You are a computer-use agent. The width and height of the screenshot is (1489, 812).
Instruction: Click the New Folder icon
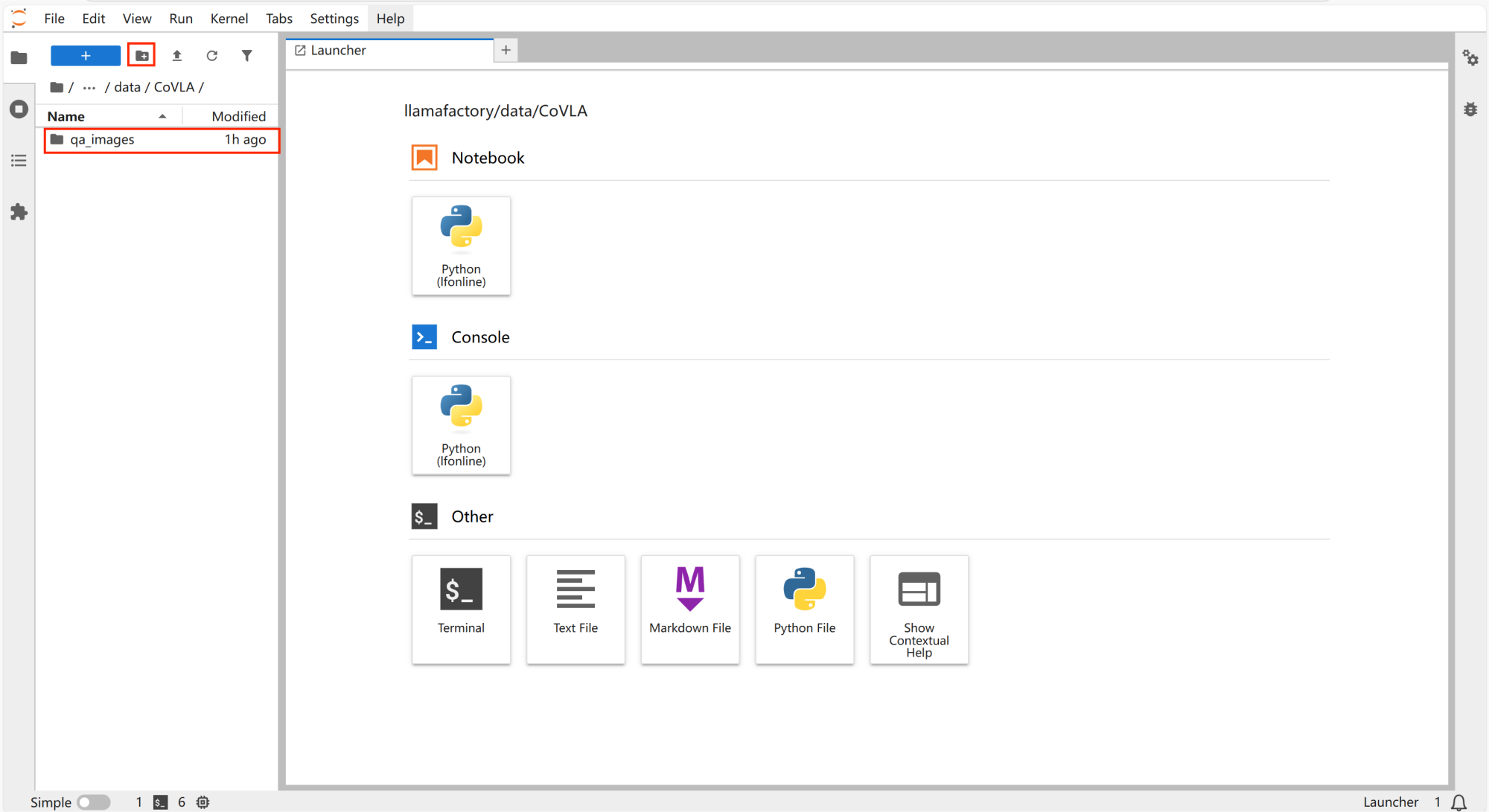point(141,56)
